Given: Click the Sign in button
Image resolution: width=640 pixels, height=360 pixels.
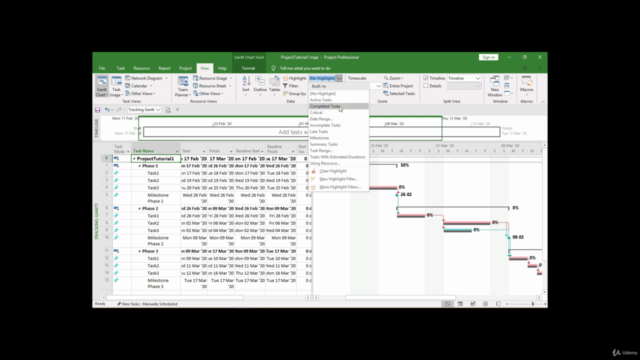Looking at the screenshot, I should click(489, 58).
